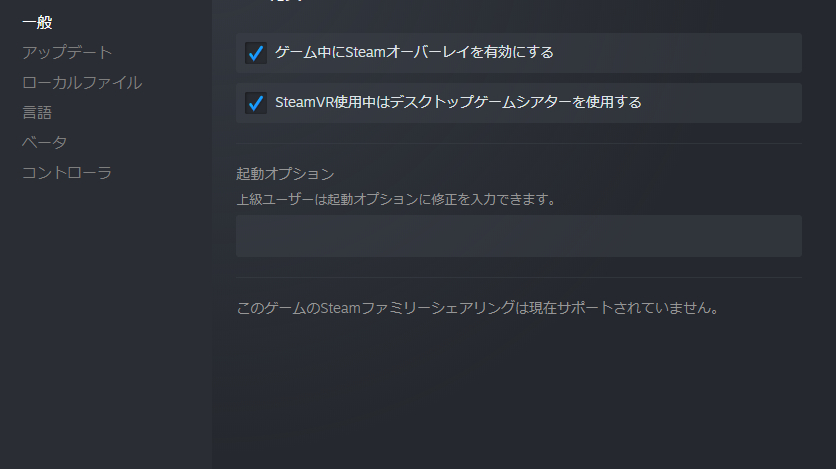Image resolution: width=836 pixels, height=469 pixels.
Task: Open コントローラ settings in sidebar
Action: click(67, 173)
